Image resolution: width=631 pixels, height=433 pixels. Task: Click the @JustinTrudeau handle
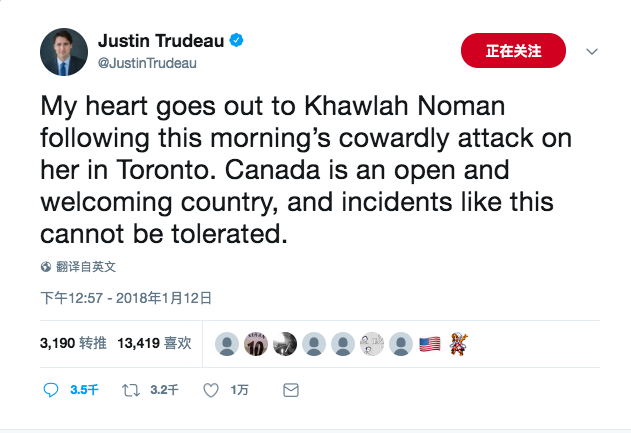(147, 63)
